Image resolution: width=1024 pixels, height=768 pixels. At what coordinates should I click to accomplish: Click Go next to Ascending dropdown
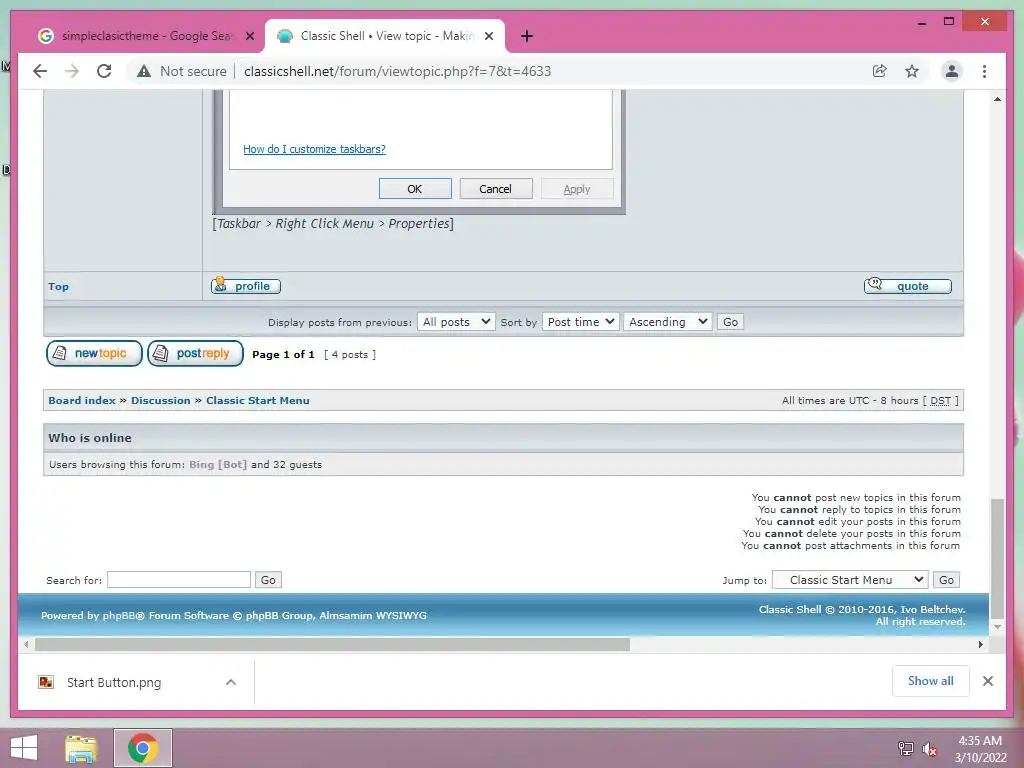(x=730, y=322)
